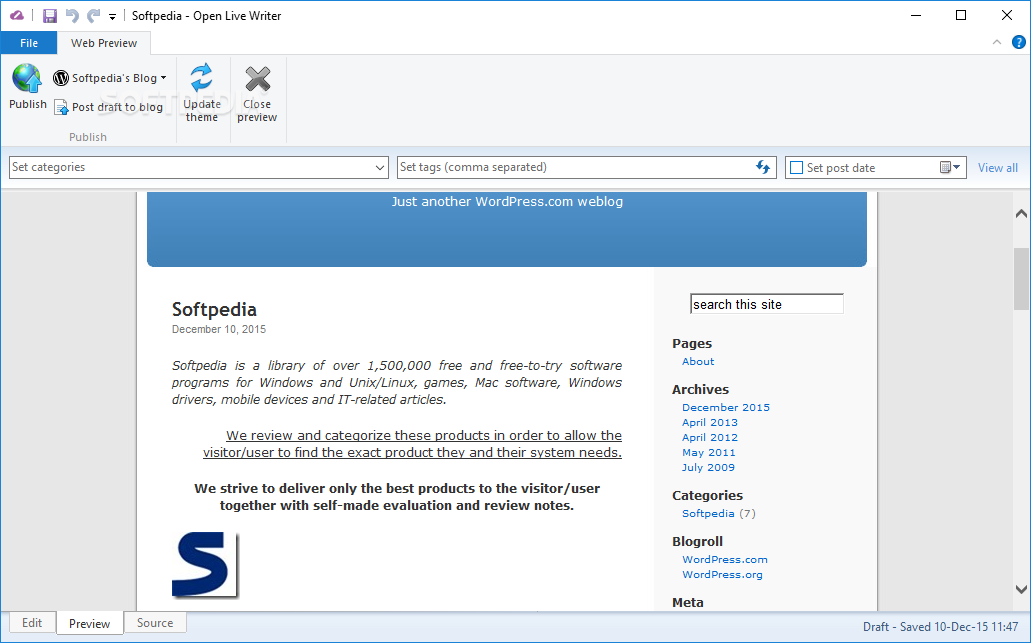Click the Undo arrow in quick access toolbar
The width and height of the screenshot is (1031, 643).
point(72,16)
